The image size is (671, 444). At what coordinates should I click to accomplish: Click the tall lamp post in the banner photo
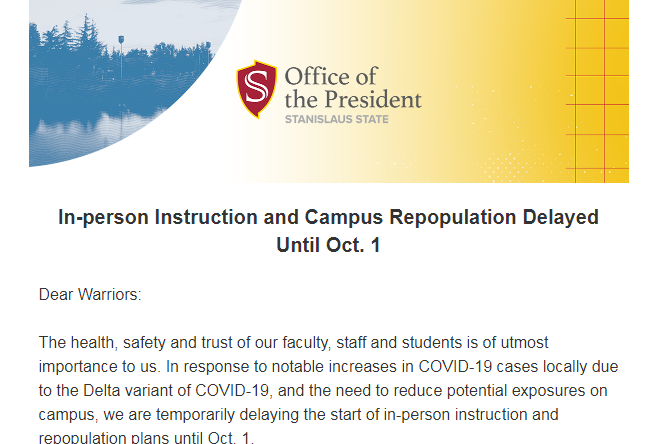(121, 57)
